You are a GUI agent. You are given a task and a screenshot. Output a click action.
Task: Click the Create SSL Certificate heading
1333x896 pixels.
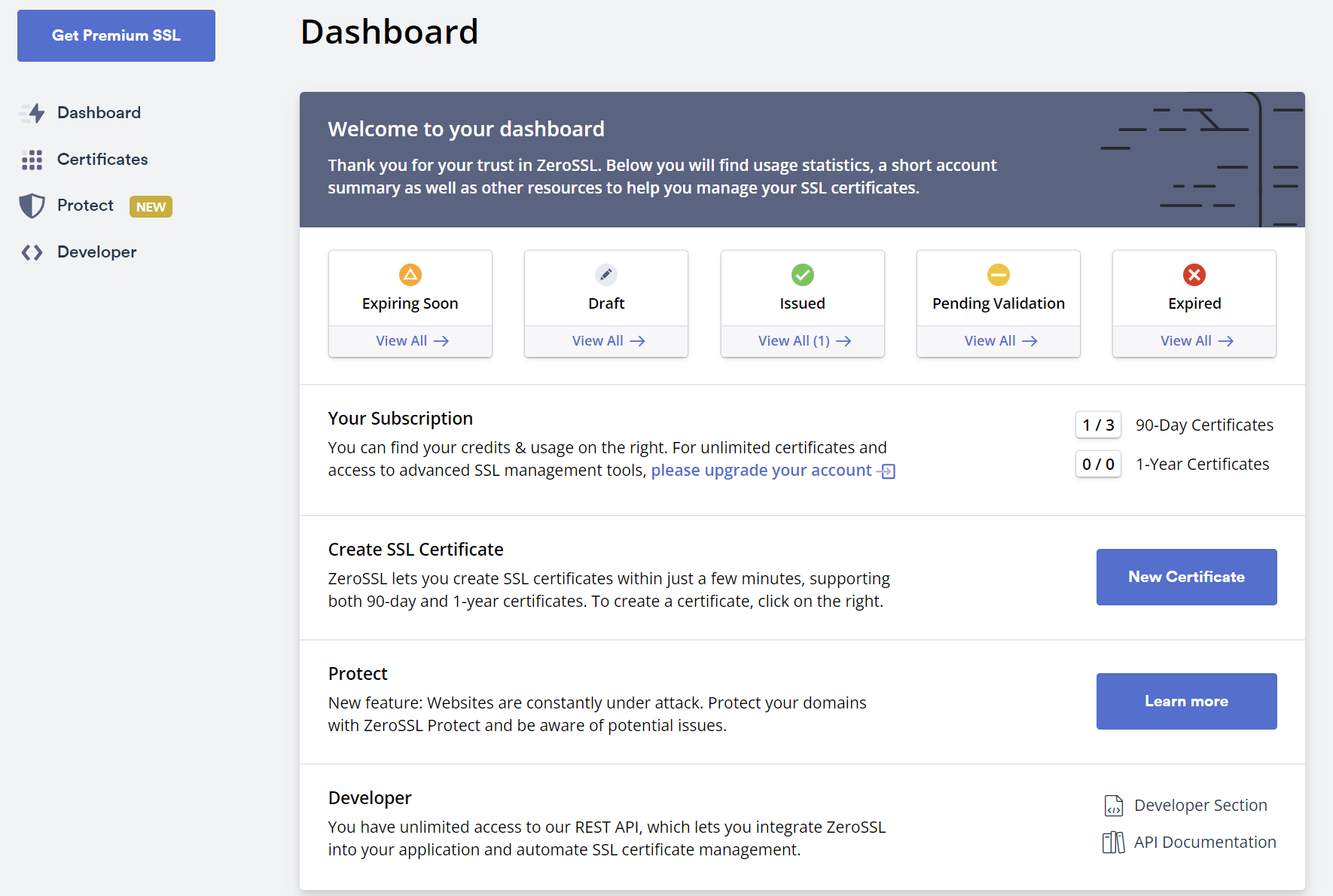[416, 550]
